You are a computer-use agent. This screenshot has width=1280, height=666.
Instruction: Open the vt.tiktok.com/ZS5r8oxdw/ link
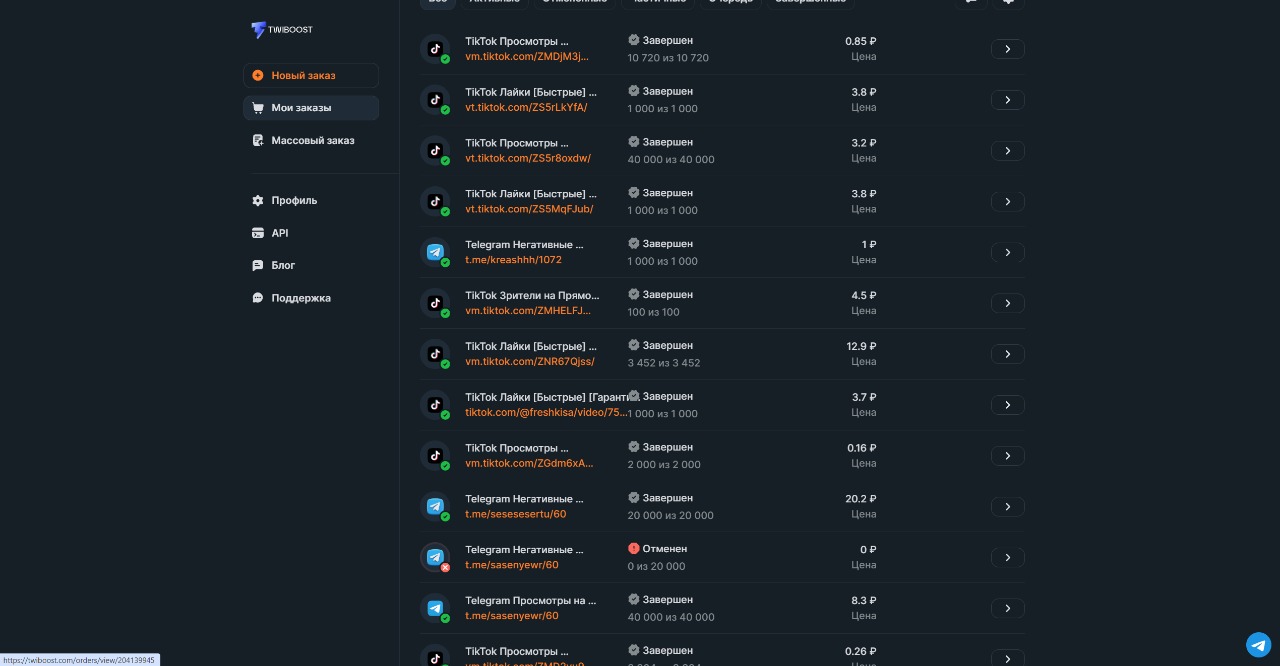click(527, 158)
